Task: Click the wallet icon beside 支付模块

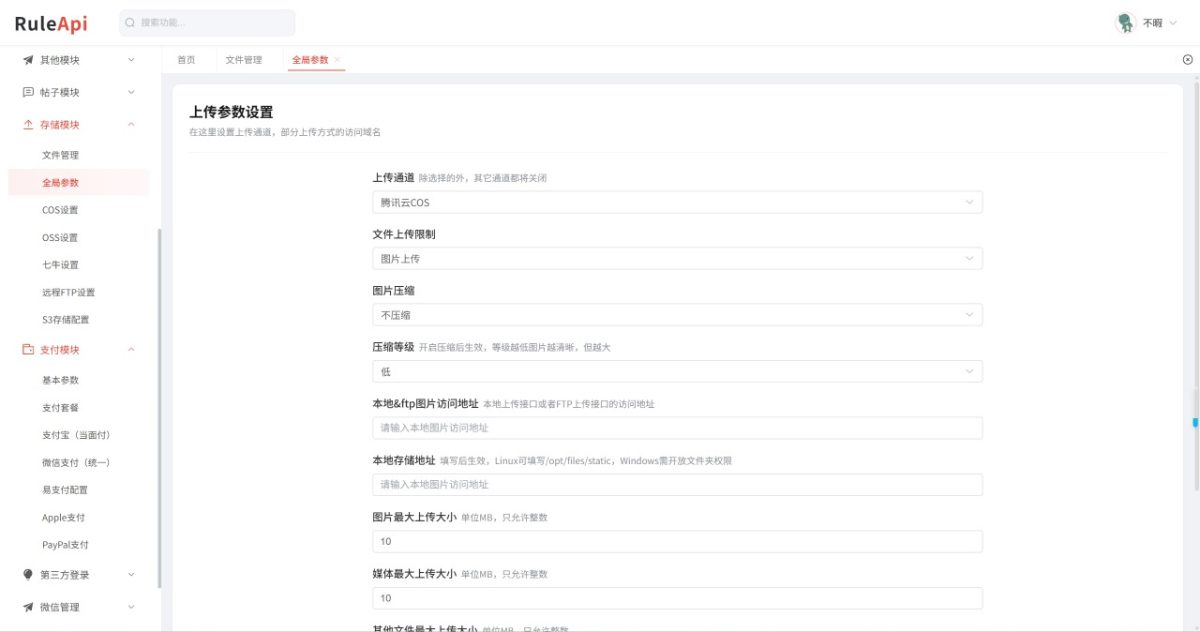Action: point(28,350)
